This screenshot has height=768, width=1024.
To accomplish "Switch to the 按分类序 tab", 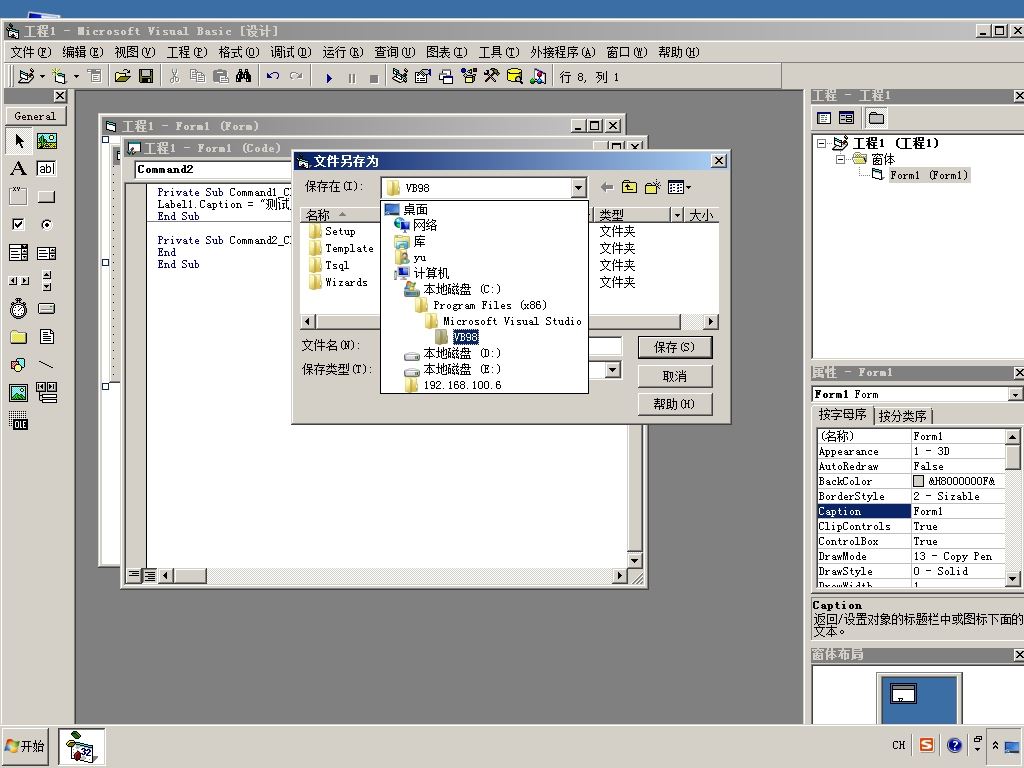I will [x=903, y=416].
